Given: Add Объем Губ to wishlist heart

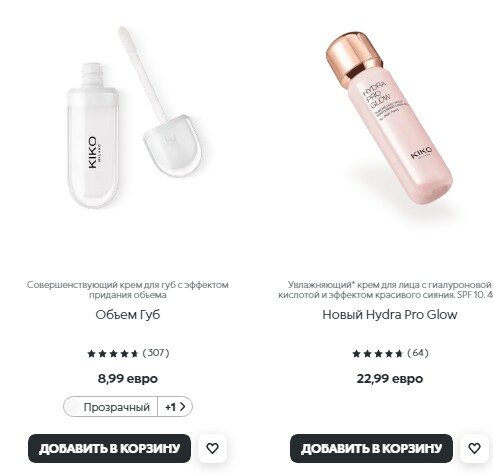Looking at the screenshot, I should (x=212, y=448).
